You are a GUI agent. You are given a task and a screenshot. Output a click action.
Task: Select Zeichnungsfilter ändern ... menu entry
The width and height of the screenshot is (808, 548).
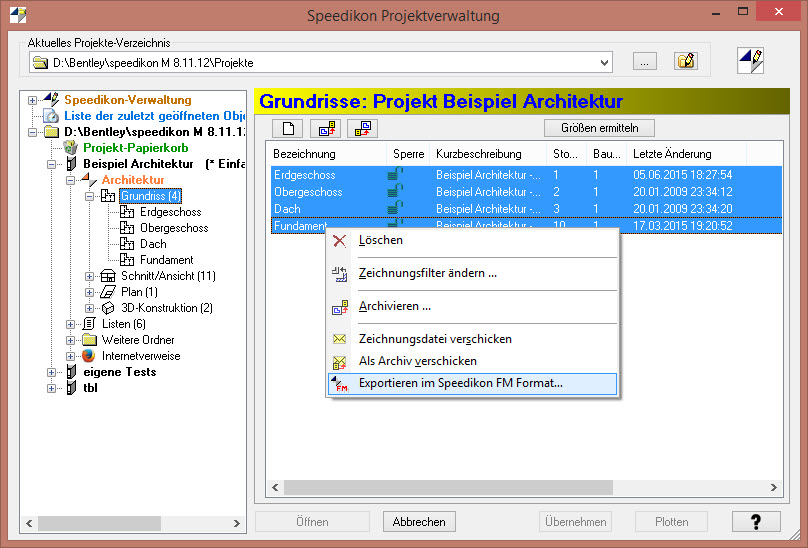coord(473,273)
